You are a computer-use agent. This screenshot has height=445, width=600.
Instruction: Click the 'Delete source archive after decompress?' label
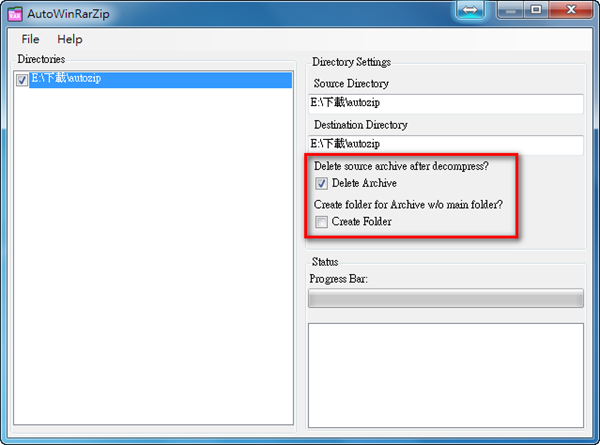pyautogui.click(x=401, y=166)
